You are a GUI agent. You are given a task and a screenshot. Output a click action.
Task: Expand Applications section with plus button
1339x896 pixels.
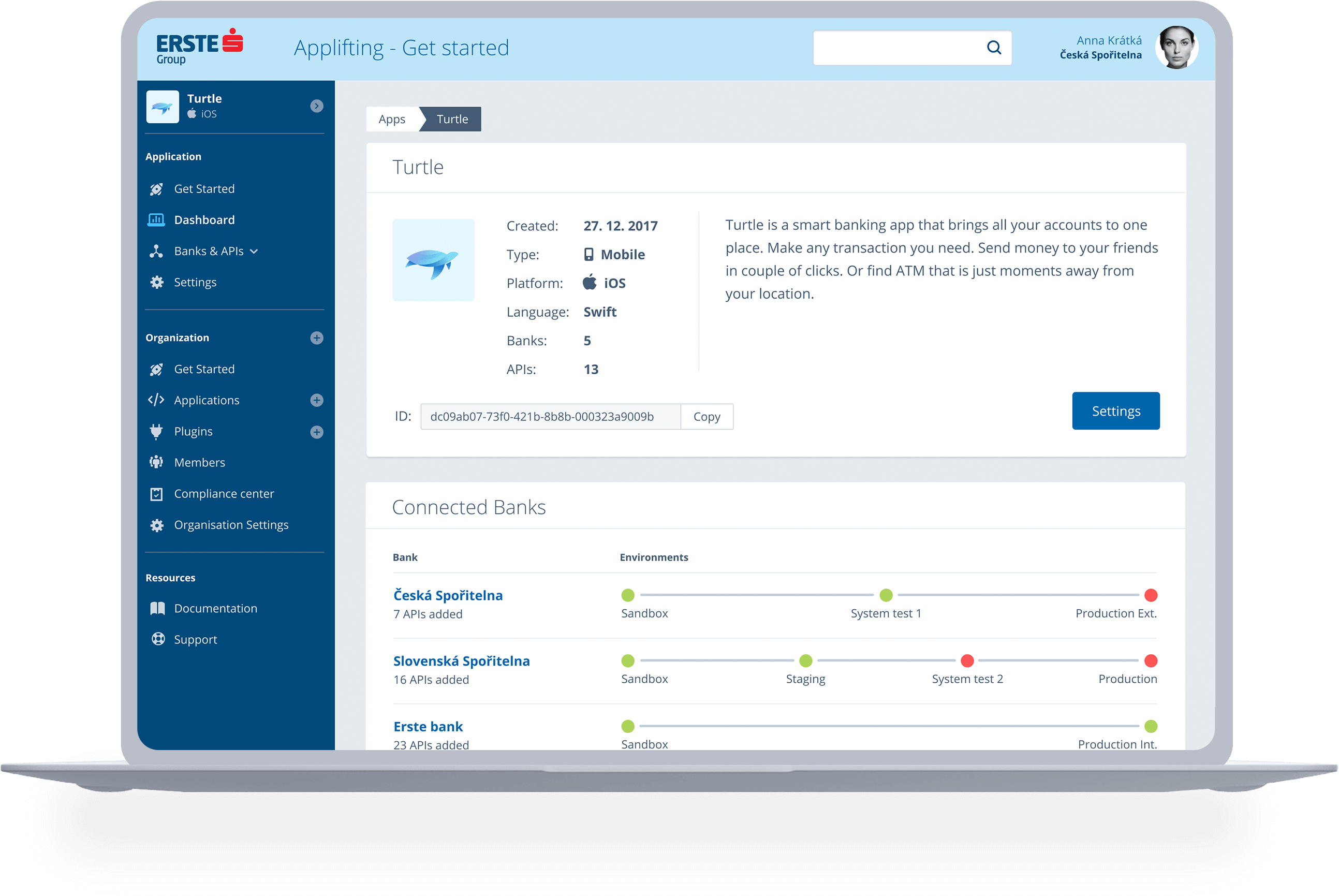click(317, 400)
